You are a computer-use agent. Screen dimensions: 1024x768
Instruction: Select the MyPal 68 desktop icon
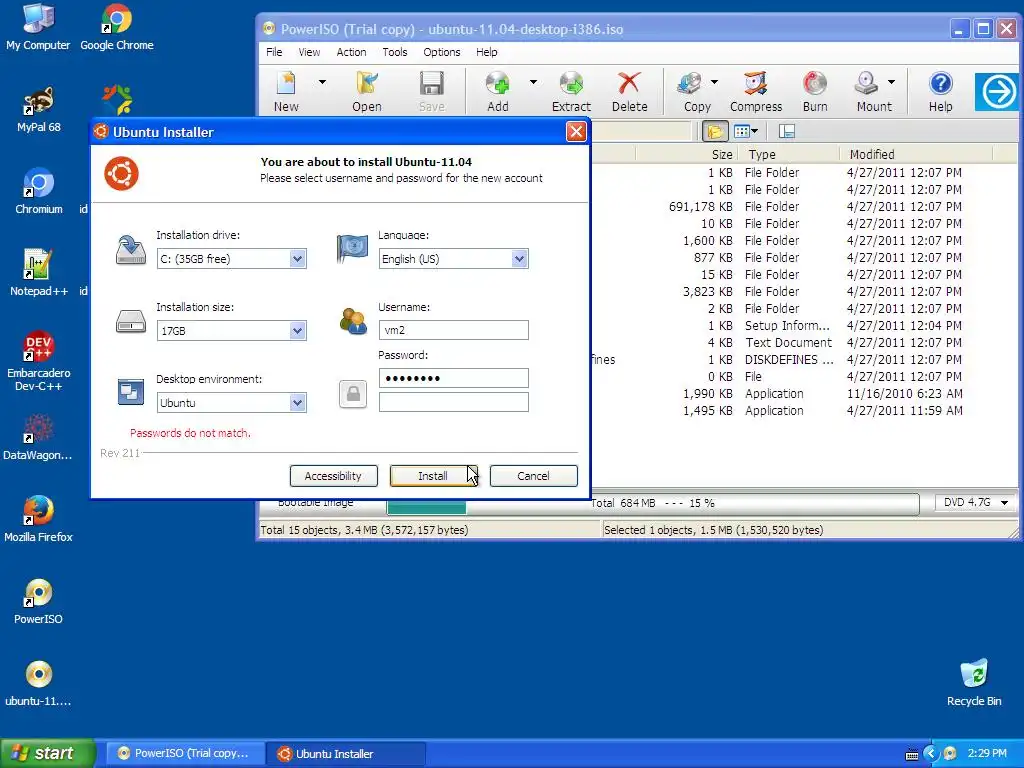point(39,110)
